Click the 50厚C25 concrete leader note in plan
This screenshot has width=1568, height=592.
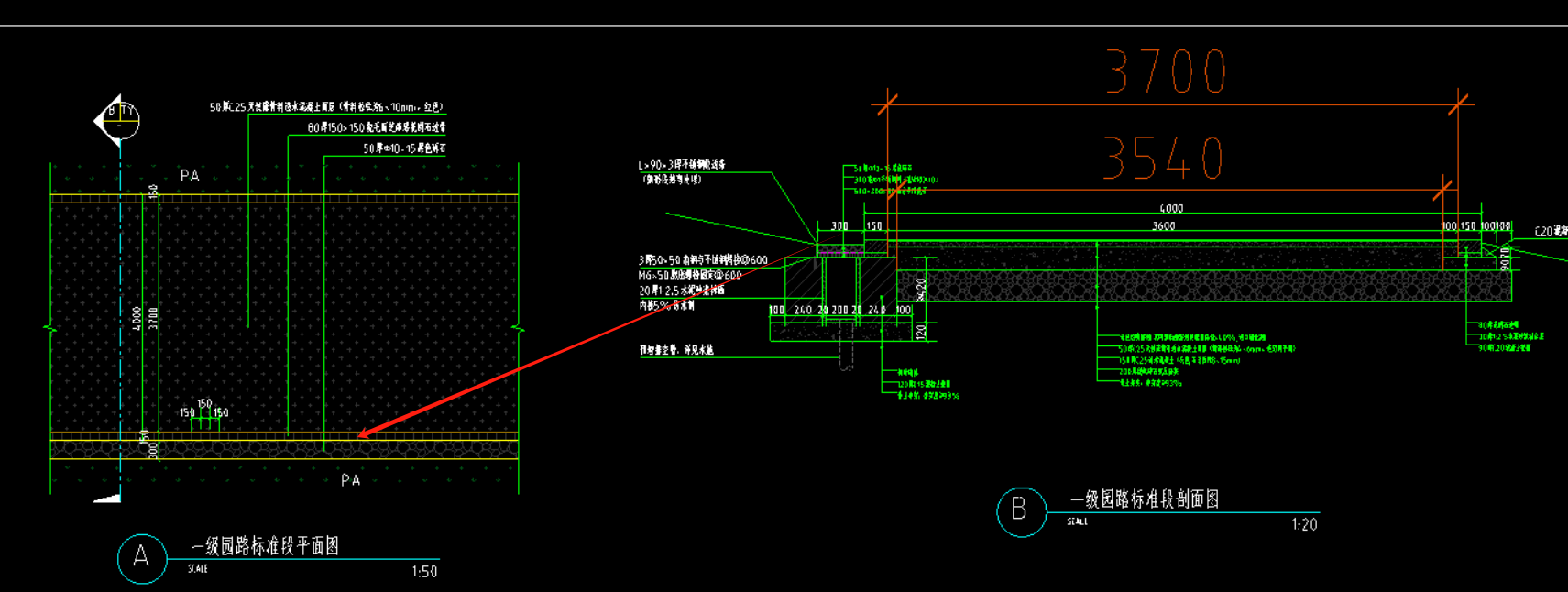[326, 107]
